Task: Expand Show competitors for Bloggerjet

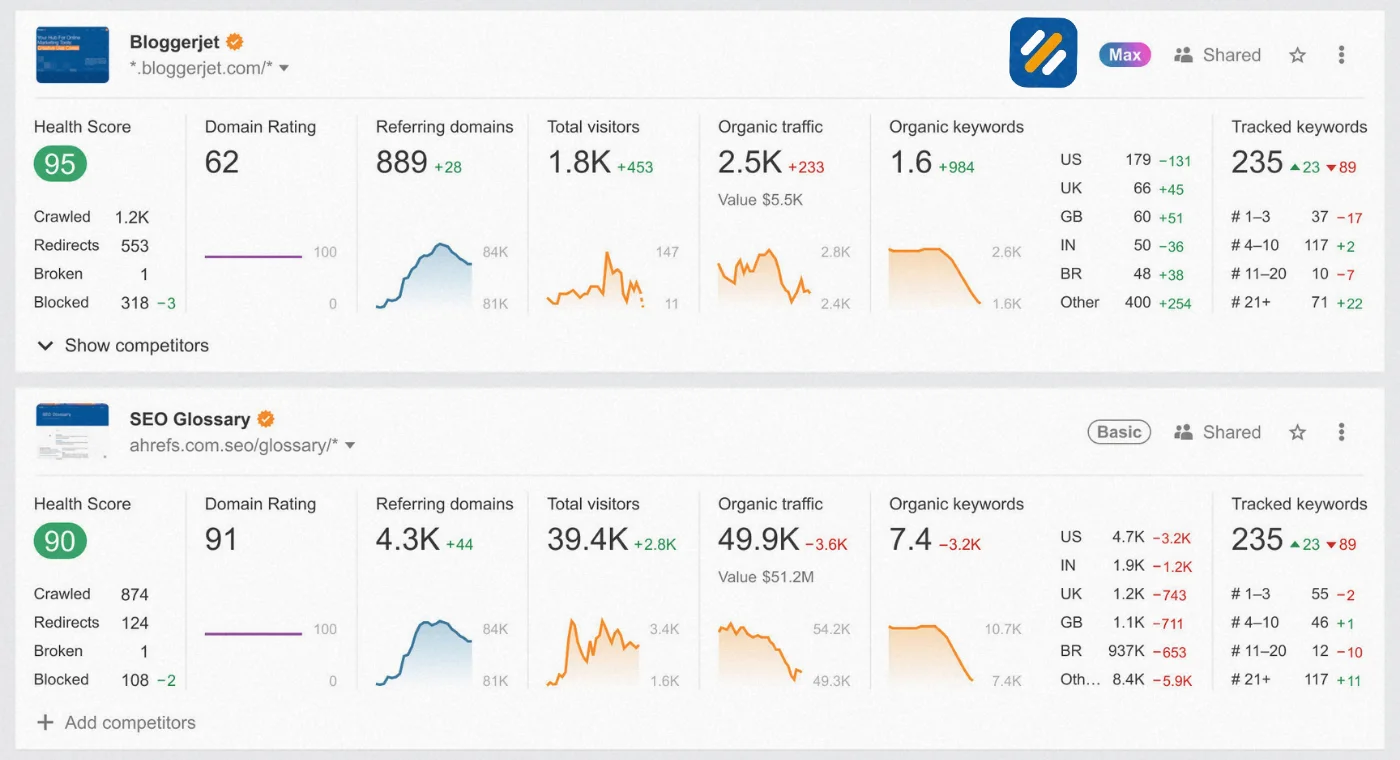Action: (x=122, y=345)
